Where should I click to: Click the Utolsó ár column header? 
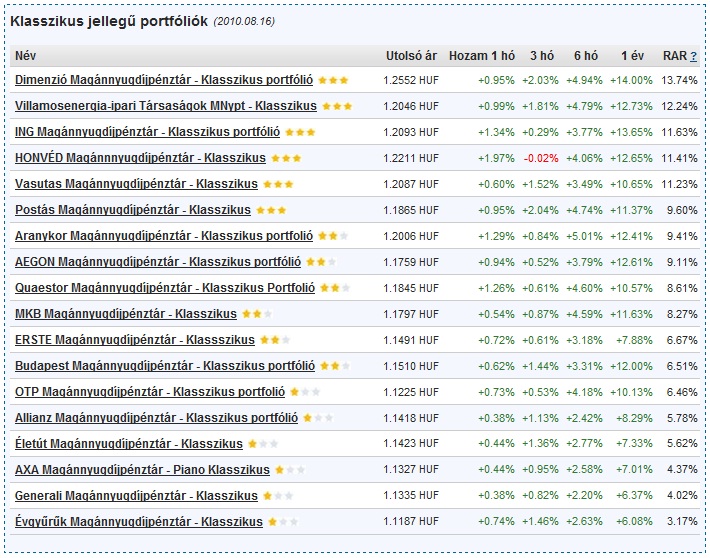point(411,56)
